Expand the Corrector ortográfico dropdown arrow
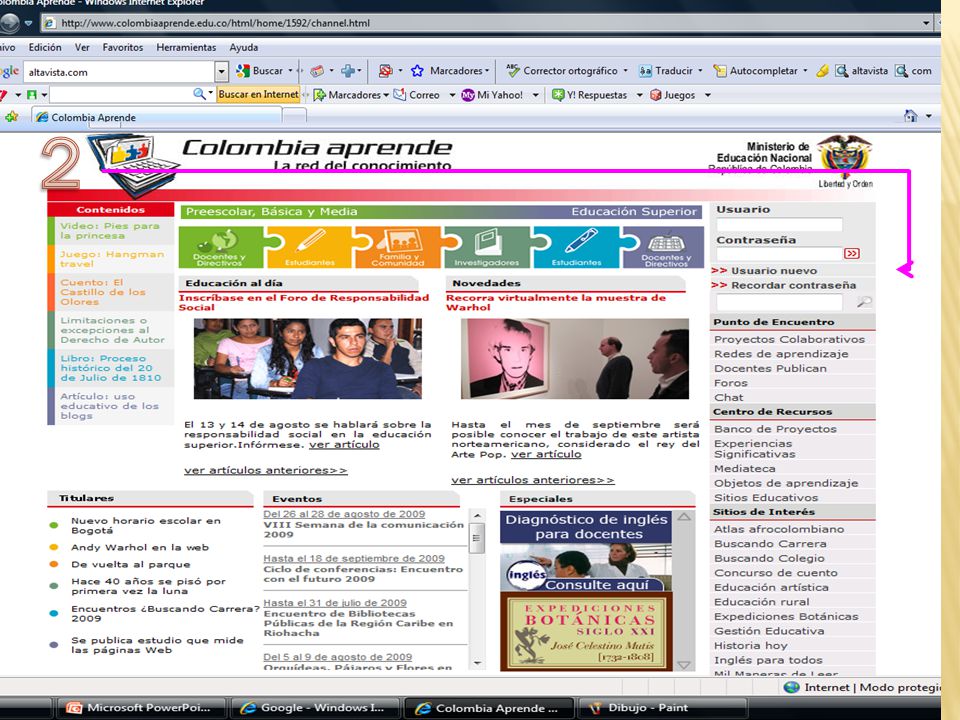This screenshot has width=960, height=720. point(625,70)
